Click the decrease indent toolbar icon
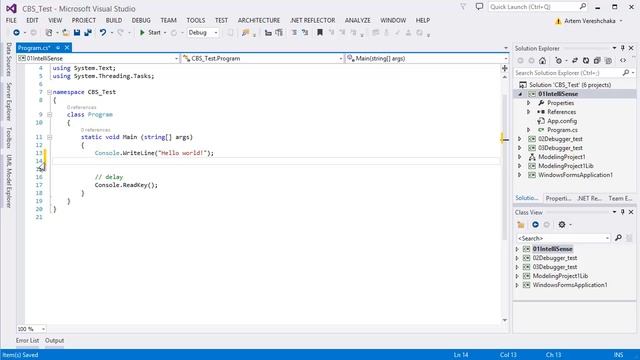Viewport: 640px width, 360px height. point(268,33)
